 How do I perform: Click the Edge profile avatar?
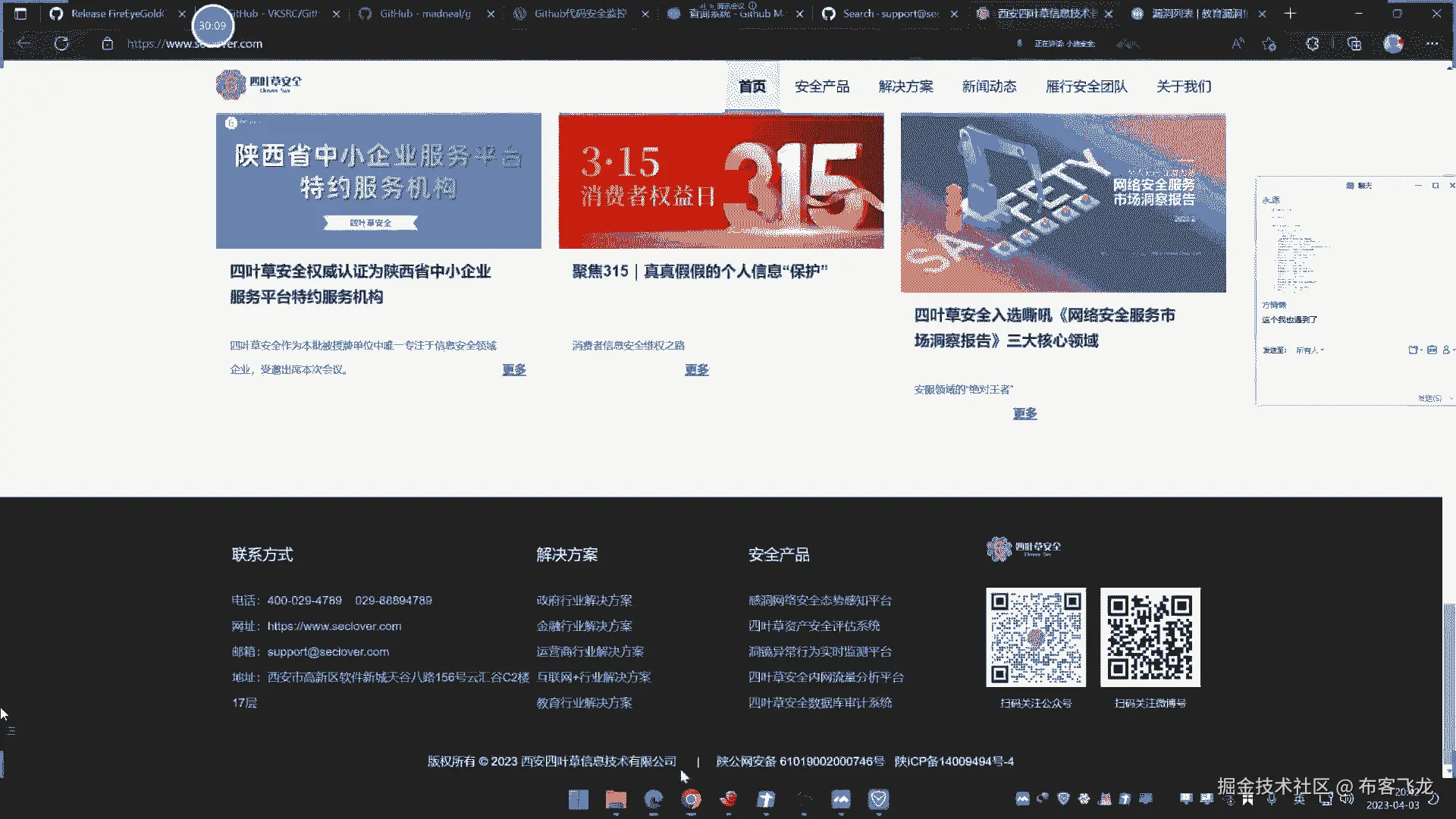point(1393,44)
